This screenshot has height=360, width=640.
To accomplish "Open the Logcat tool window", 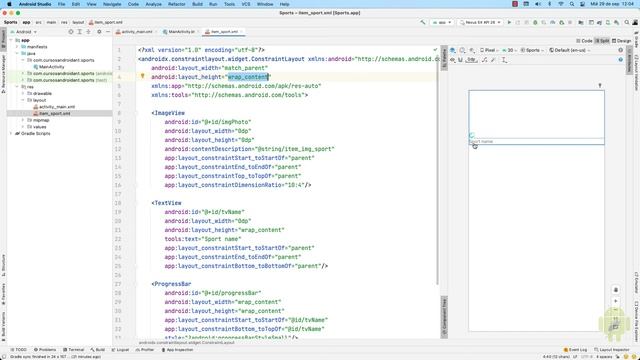I will (x=120, y=350).
